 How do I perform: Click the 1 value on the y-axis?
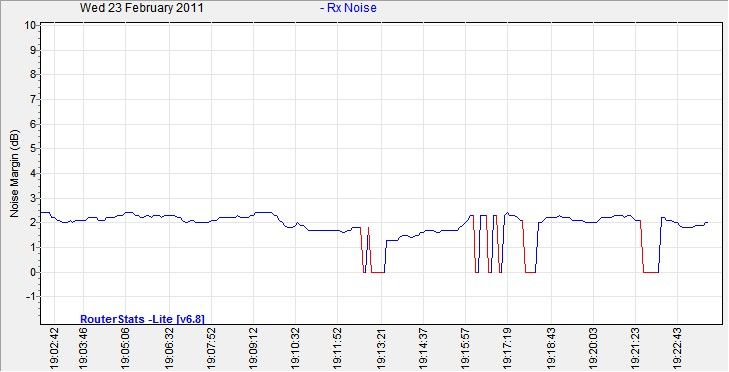(33, 248)
